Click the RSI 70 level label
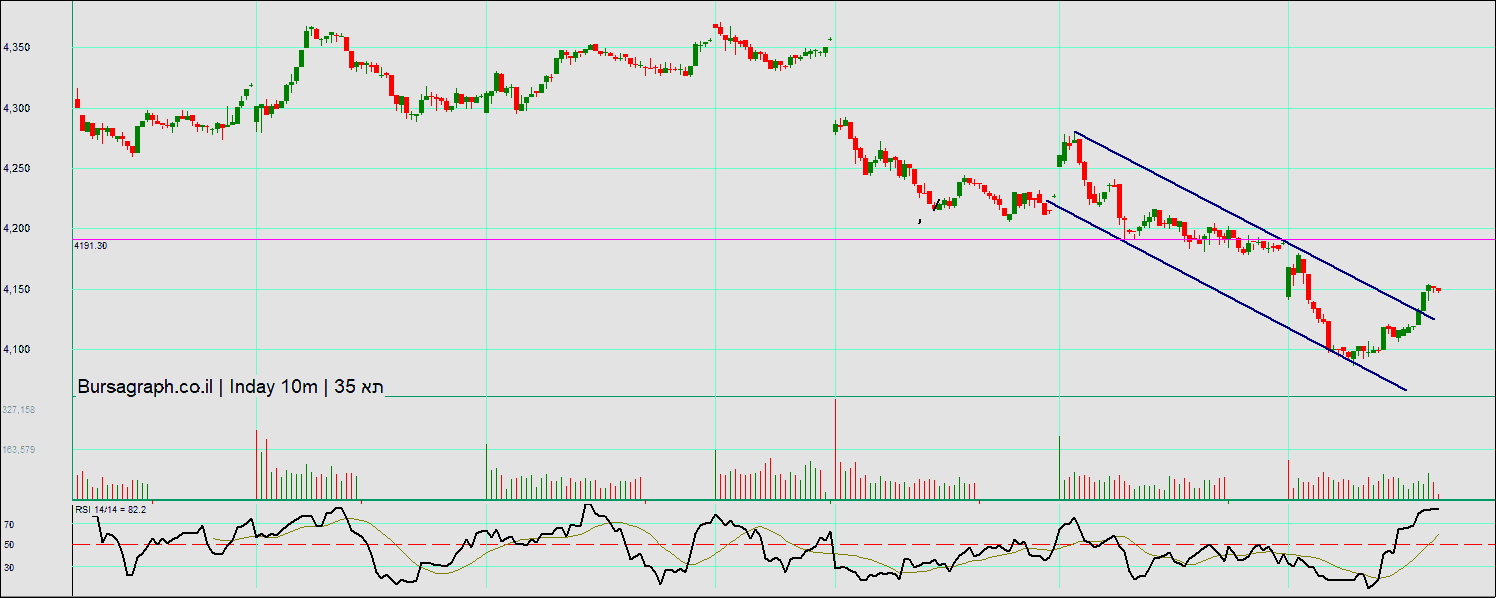 [x=9, y=524]
